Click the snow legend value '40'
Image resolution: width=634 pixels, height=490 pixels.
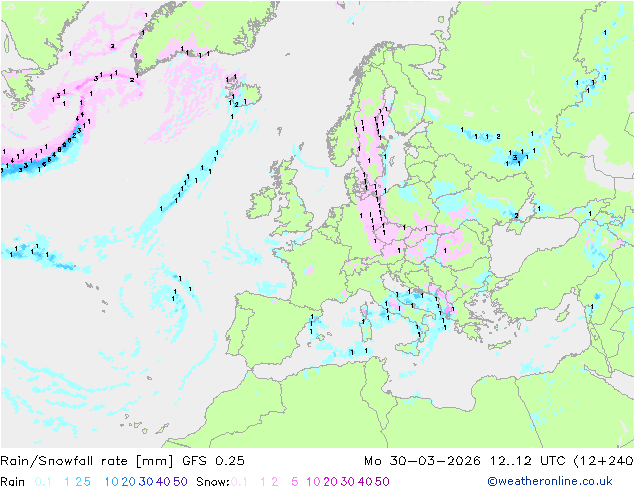tap(365, 482)
